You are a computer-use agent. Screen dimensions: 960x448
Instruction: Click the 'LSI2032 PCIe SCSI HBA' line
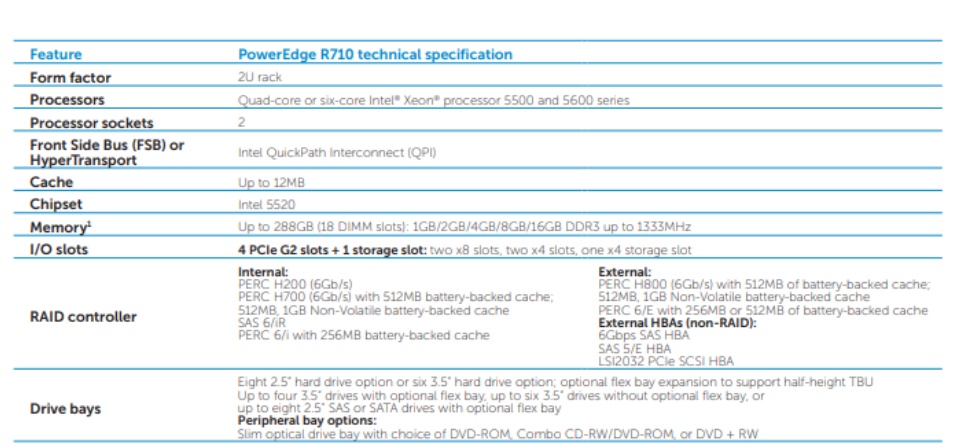click(x=666, y=361)
